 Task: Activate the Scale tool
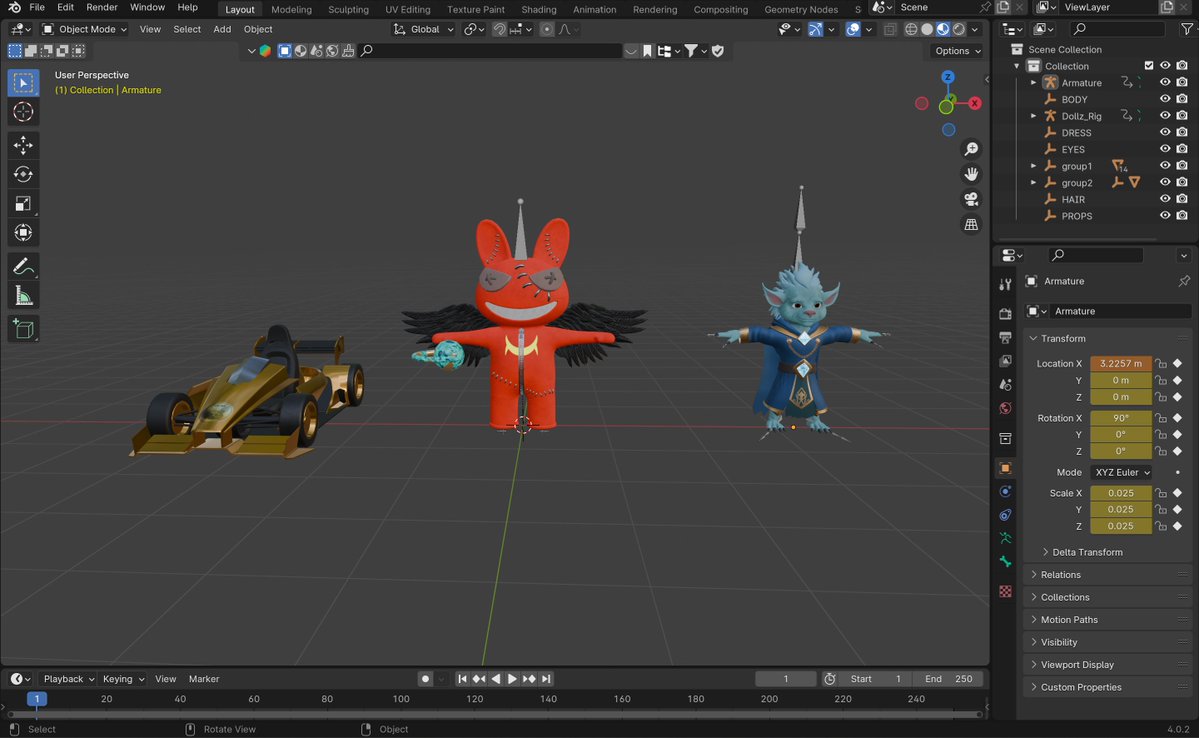(x=23, y=203)
